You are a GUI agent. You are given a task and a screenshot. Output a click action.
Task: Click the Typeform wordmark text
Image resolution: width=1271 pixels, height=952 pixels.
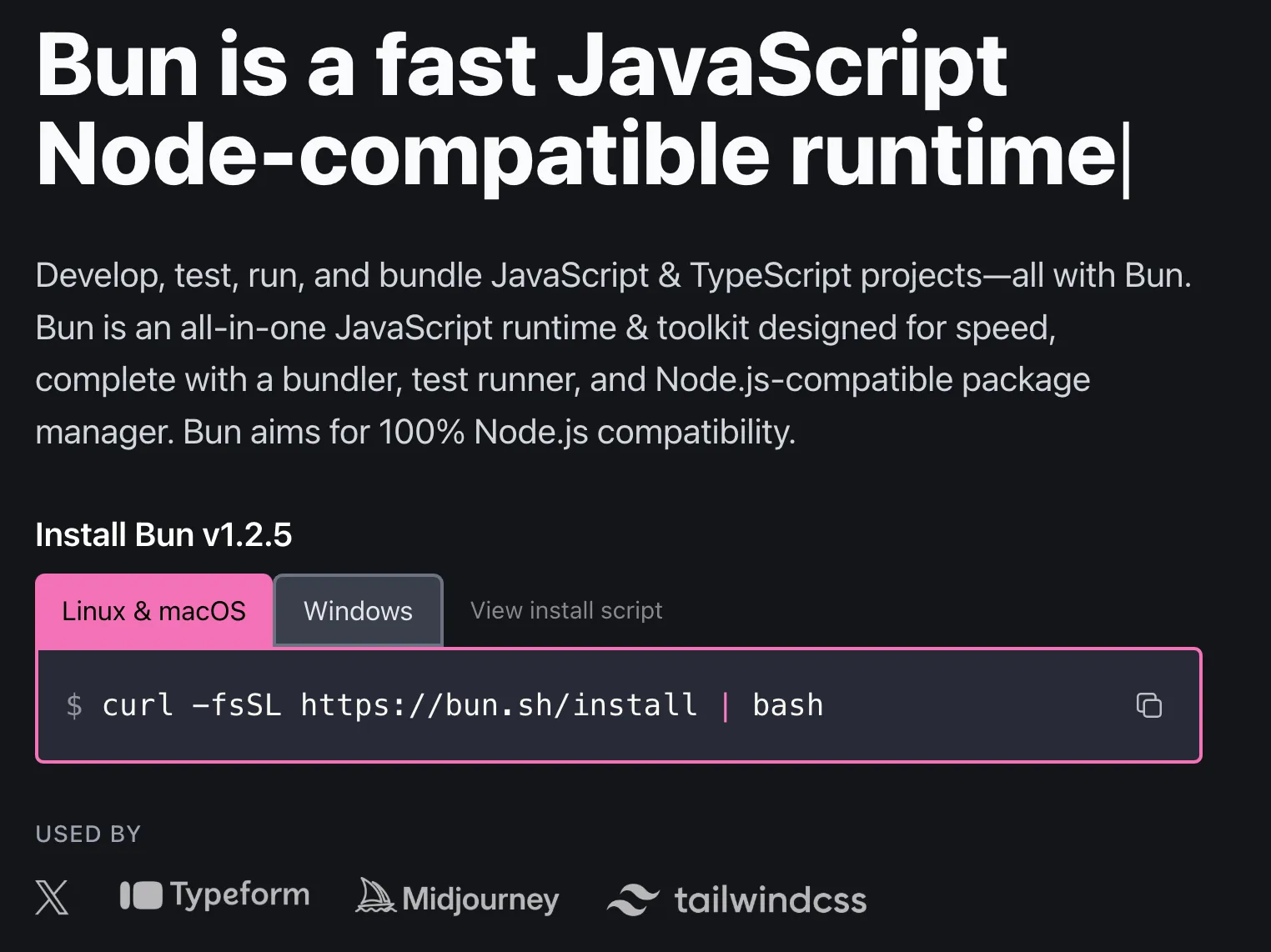coord(240,895)
